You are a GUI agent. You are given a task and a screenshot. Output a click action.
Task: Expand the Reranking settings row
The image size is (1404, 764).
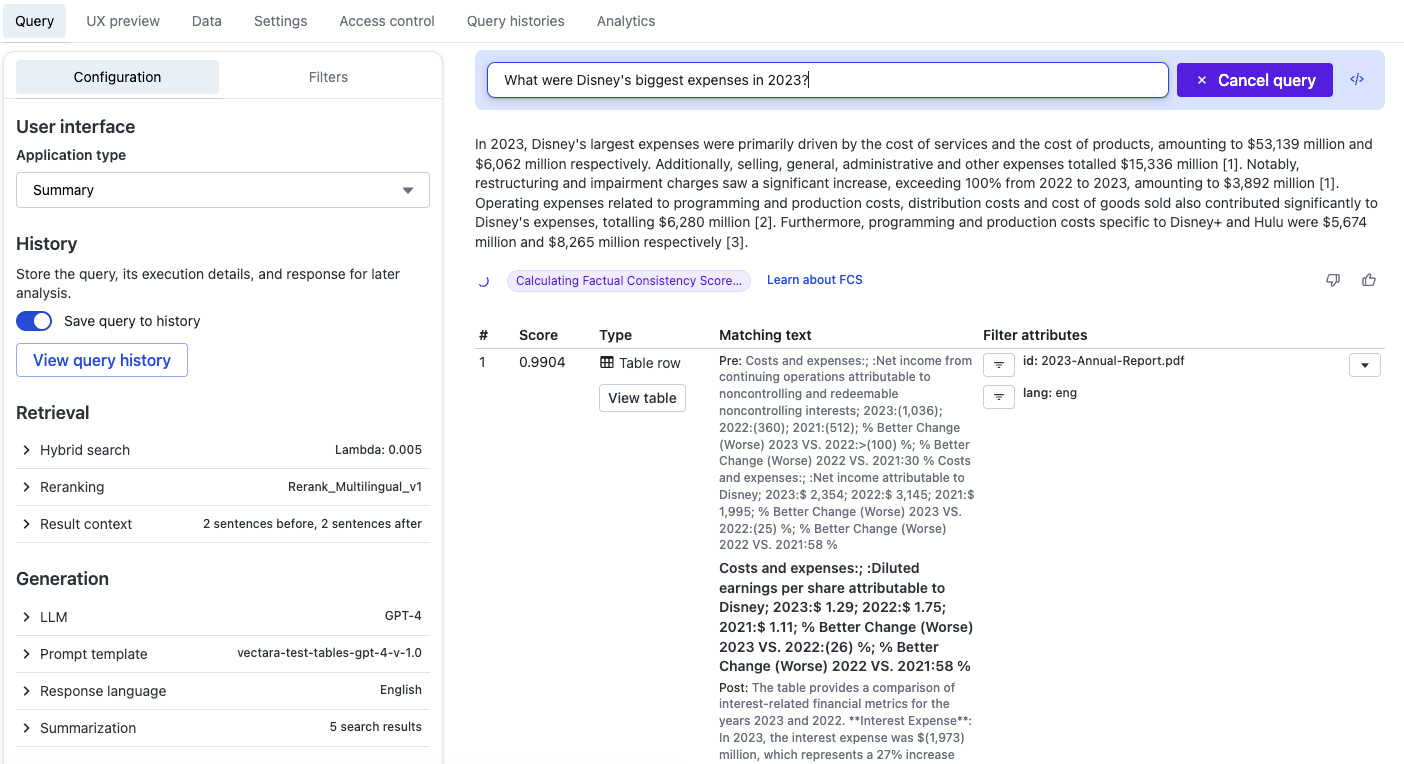pyautogui.click(x=72, y=487)
